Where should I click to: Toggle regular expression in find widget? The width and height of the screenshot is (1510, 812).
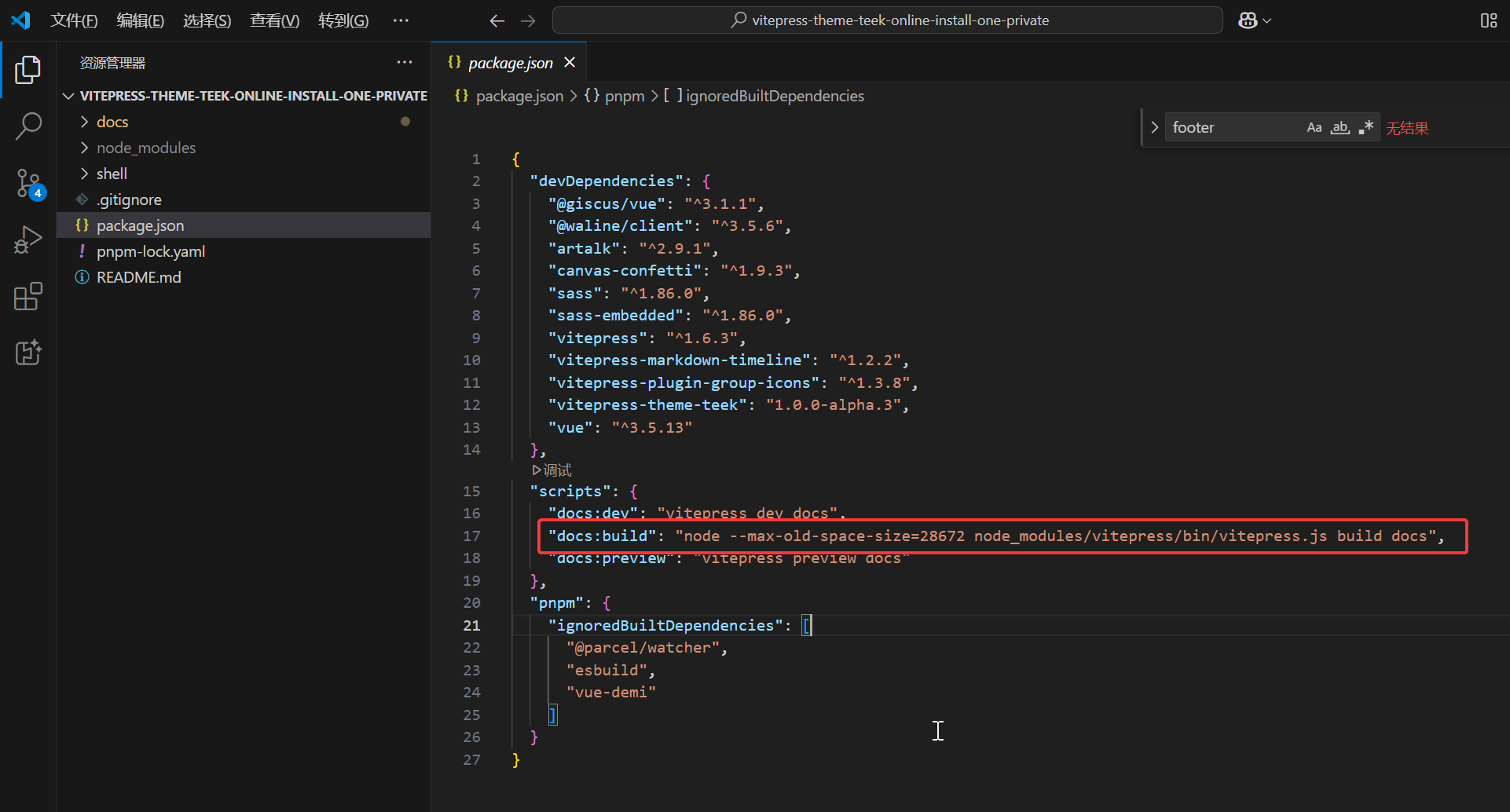[x=1366, y=127]
